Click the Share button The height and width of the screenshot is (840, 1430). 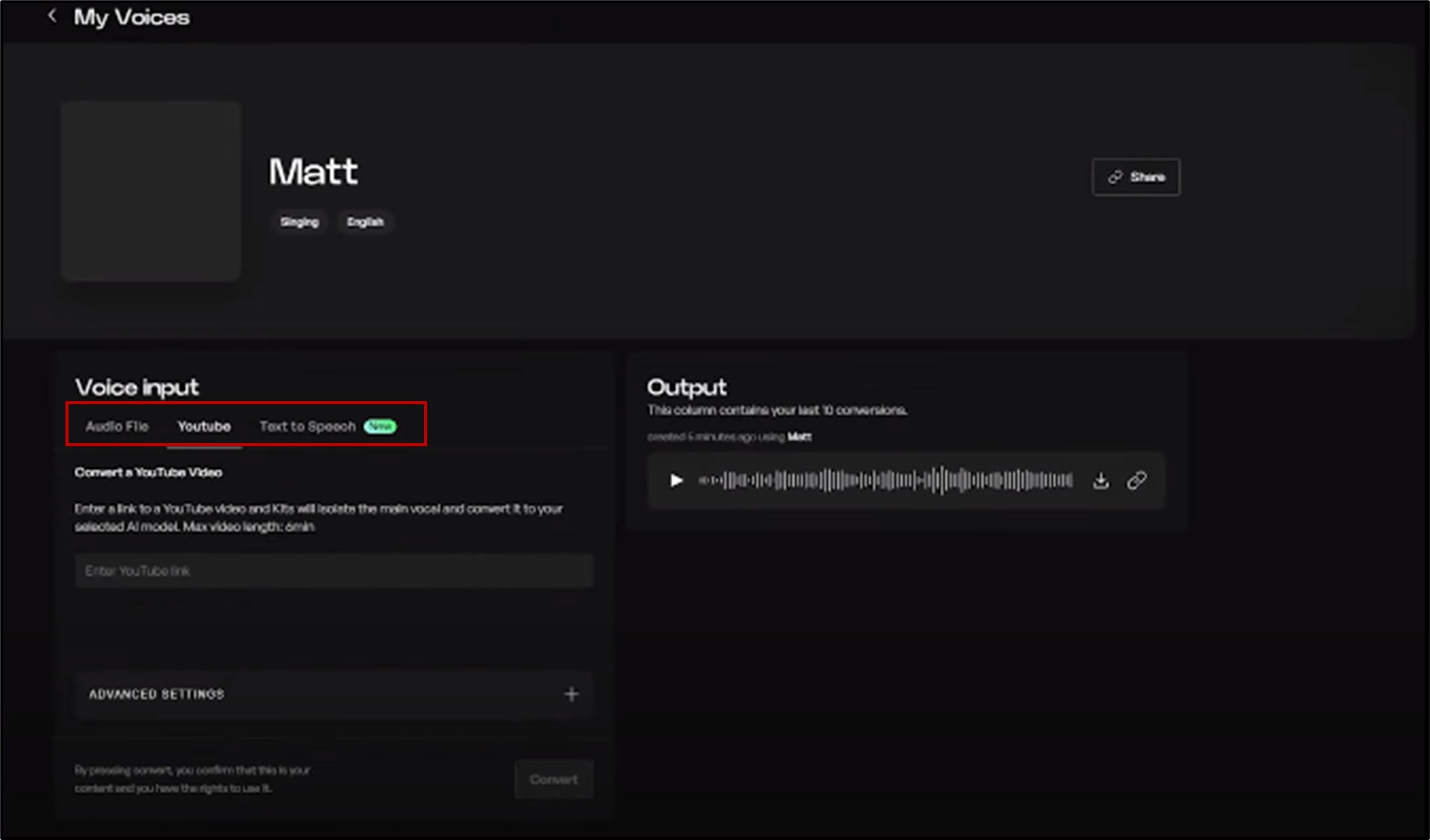(x=1135, y=177)
